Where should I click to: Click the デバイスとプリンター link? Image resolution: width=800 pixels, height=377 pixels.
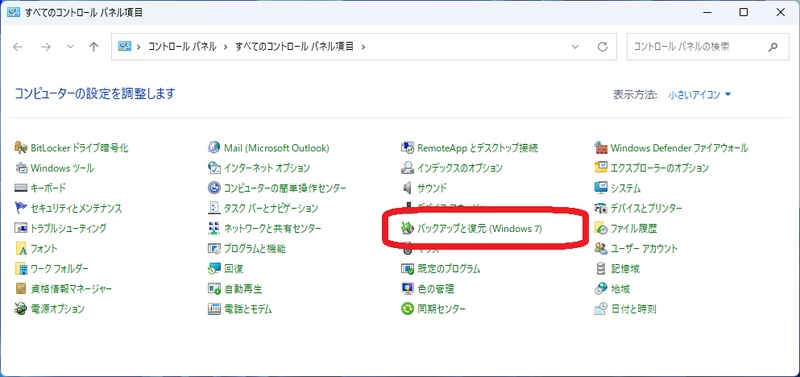tap(646, 208)
